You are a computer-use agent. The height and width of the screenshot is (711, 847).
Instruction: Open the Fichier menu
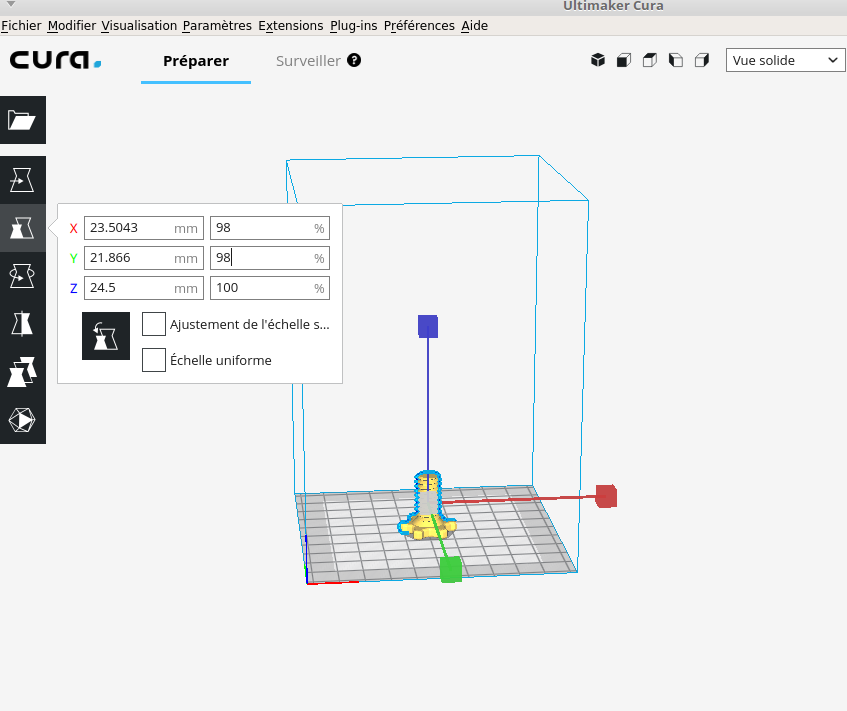tap(21, 25)
